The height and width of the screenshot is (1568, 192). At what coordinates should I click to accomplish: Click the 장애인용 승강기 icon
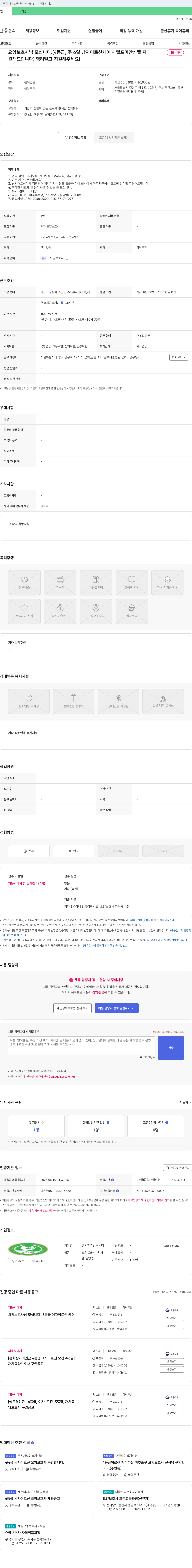74,701
